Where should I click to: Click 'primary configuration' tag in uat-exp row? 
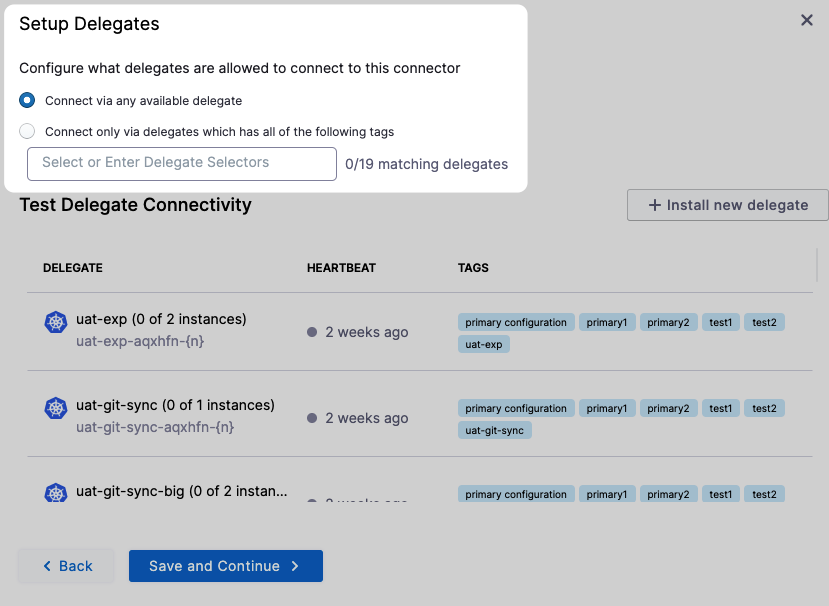click(x=516, y=322)
